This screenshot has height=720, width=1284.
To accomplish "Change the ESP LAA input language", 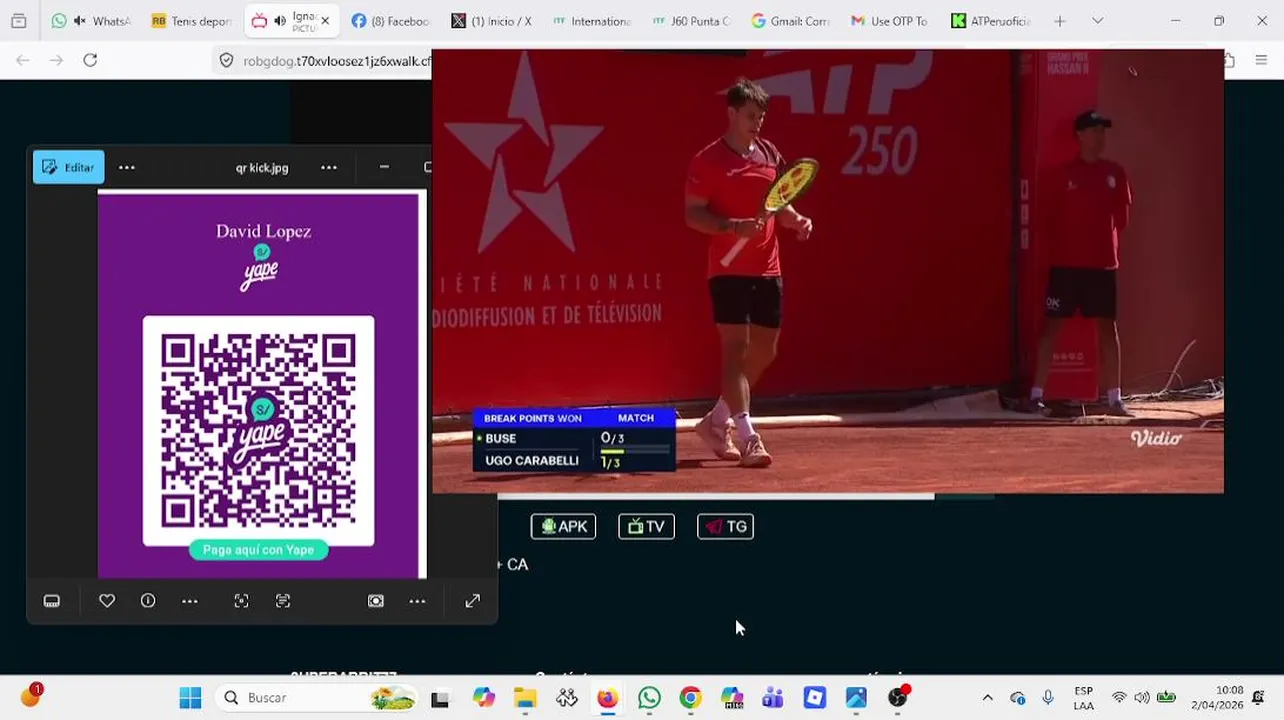I will (x=1083, y=697).
